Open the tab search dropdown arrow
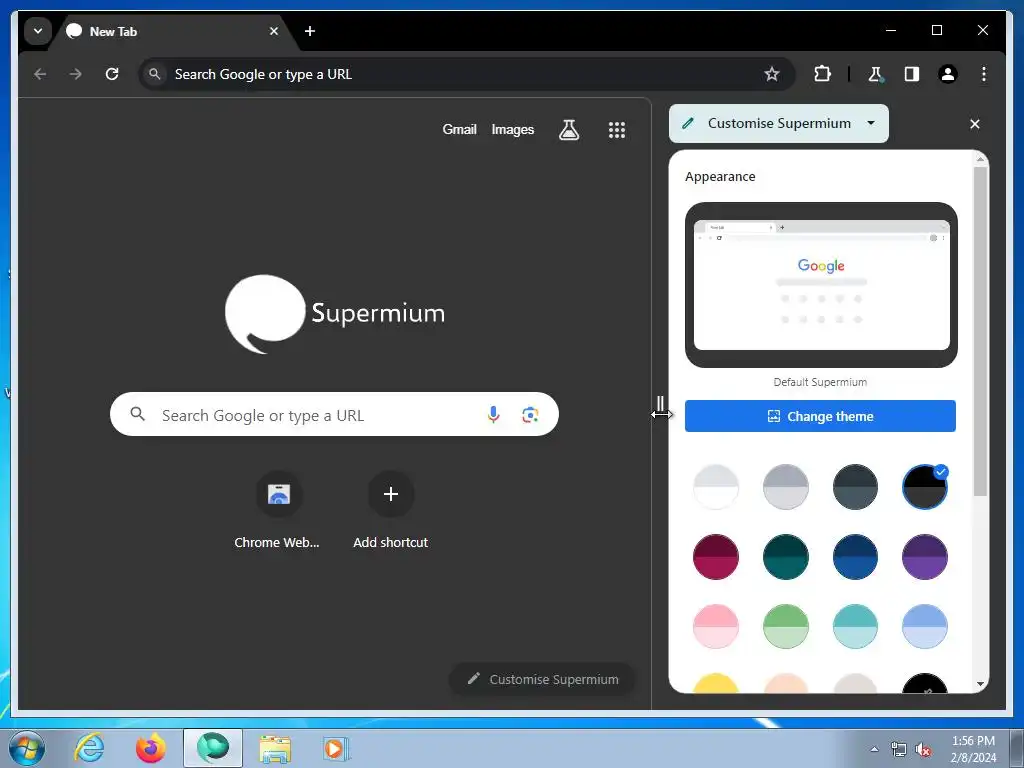The height and width of the screenshot is (768, 1024). pos(38,31)
